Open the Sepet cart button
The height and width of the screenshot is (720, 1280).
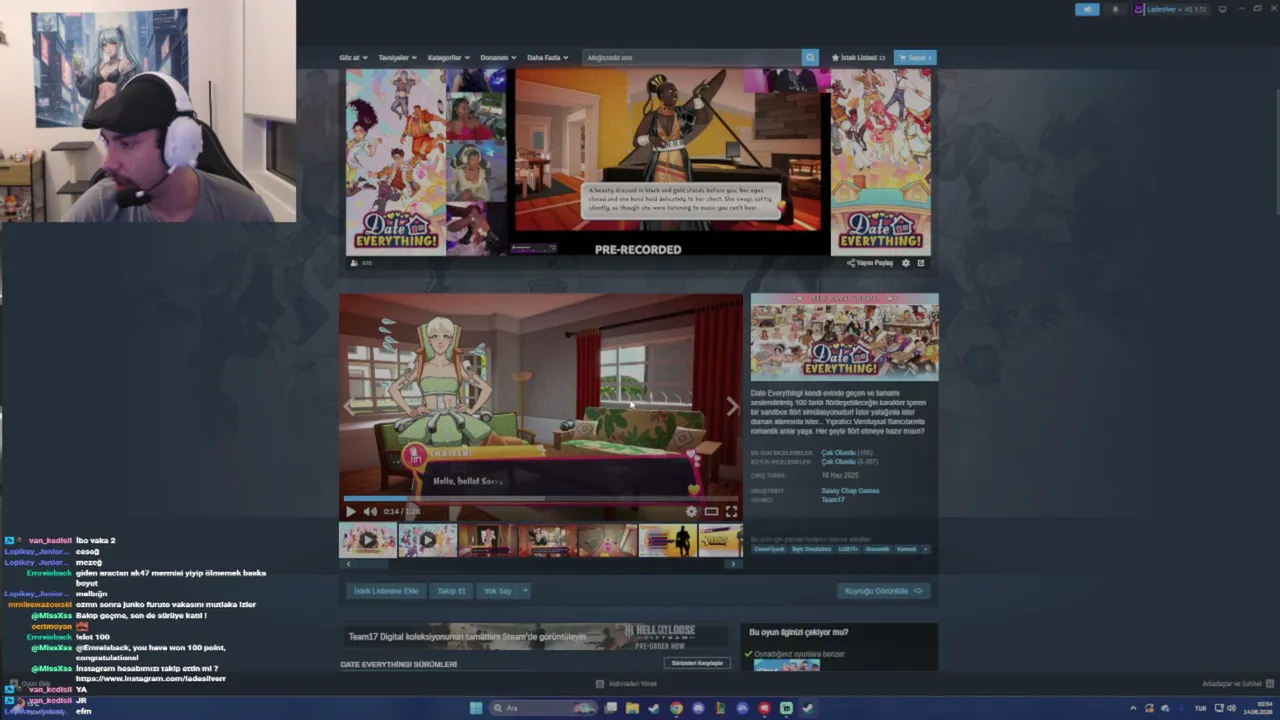(915, 57)
